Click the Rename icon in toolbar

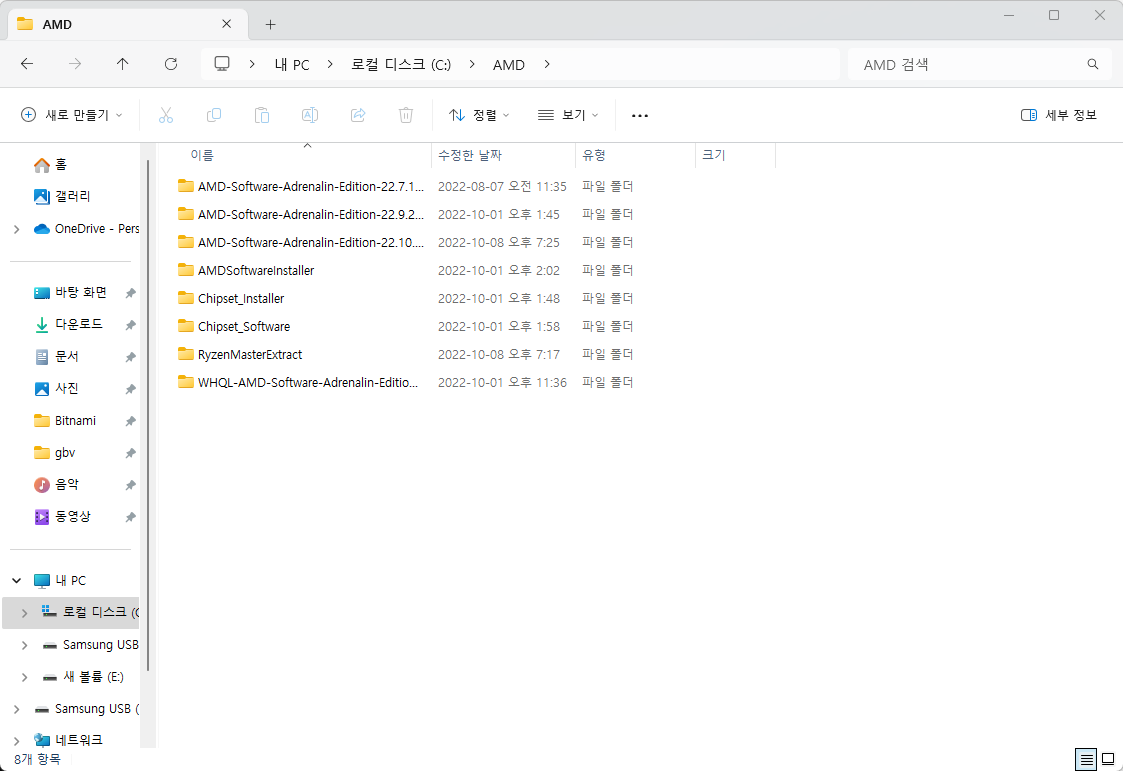click(x=309, y=115)
